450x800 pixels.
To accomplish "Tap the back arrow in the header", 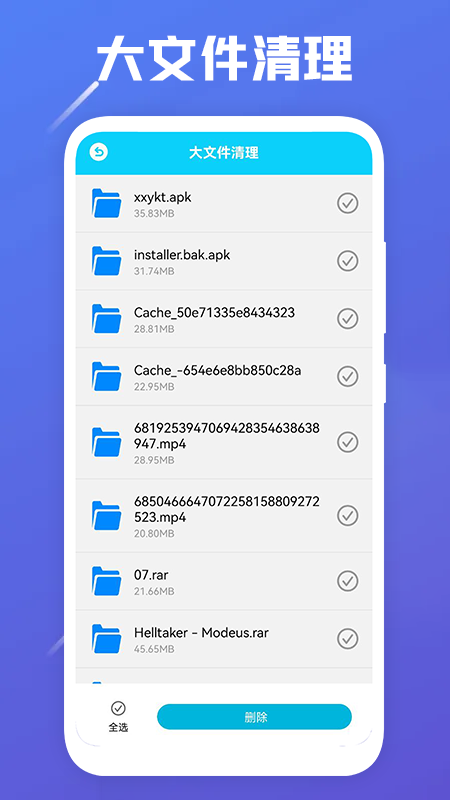I will pyautogui.click(x=98, y=152).
